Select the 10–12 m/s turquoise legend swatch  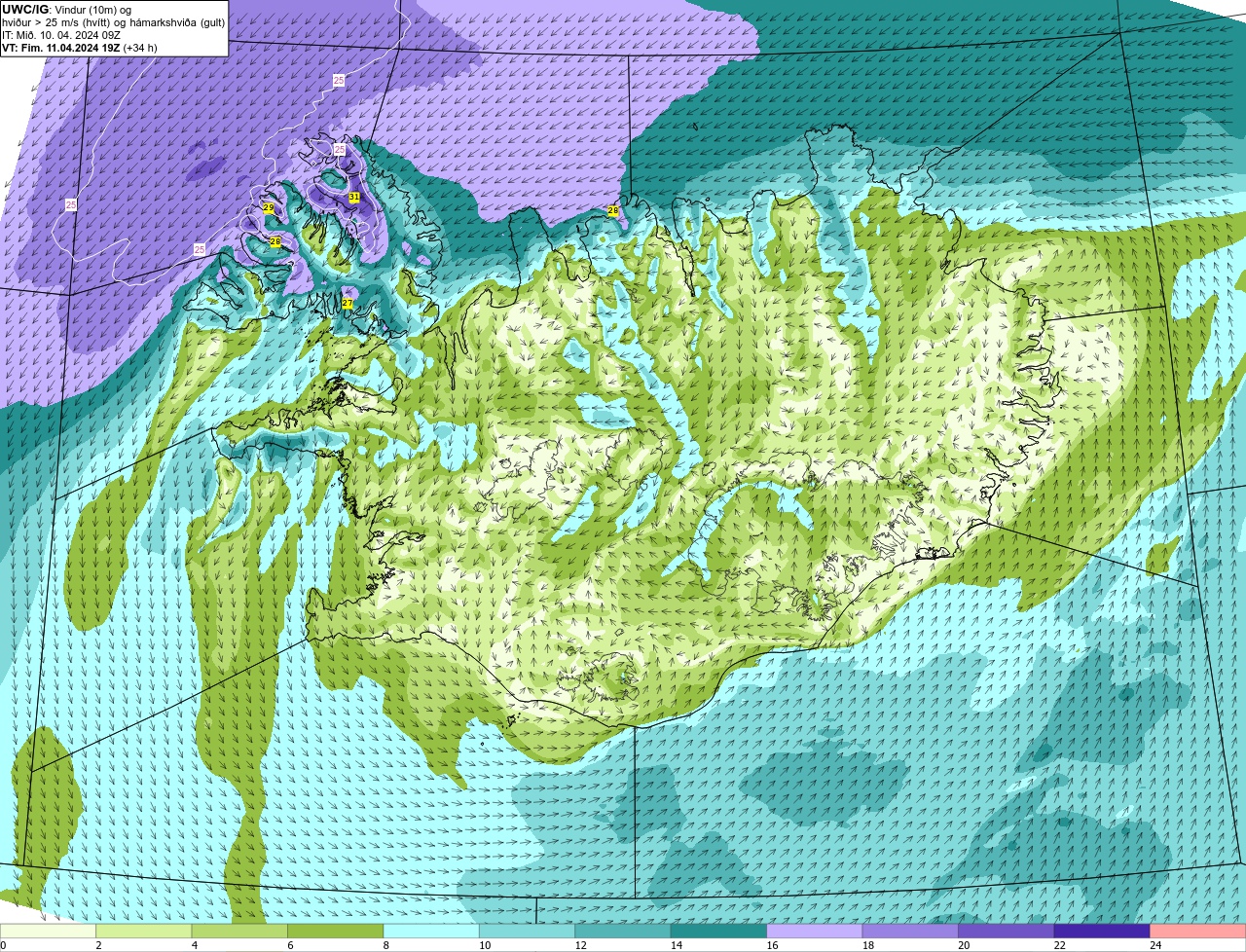pos(527,931)
